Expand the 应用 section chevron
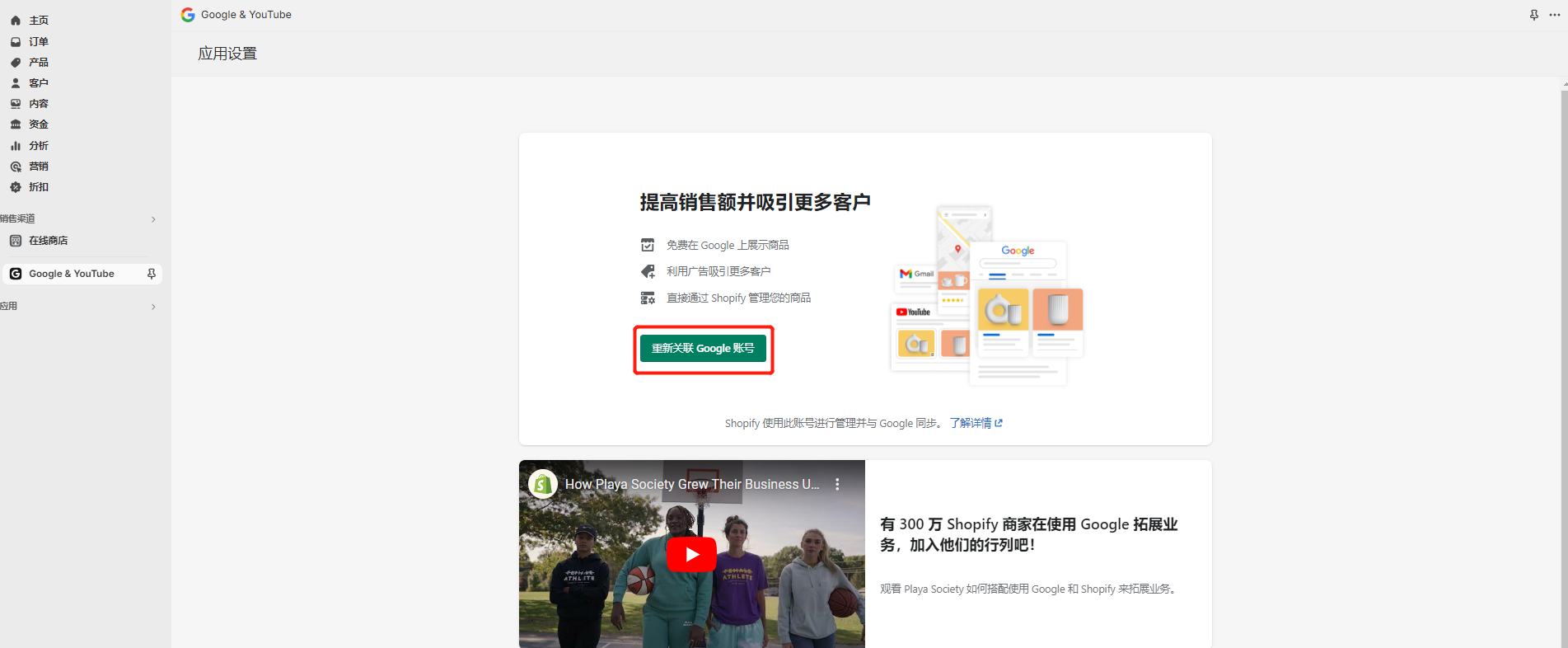This screenshot has width=1568, height=648. point(153,307)
